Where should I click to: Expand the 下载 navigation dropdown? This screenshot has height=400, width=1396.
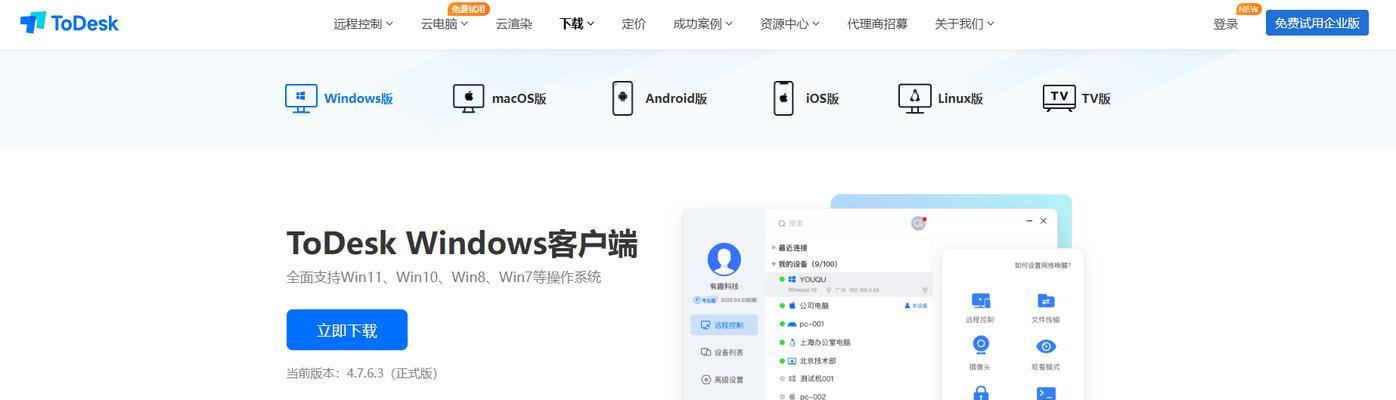[x=577, y=24]
